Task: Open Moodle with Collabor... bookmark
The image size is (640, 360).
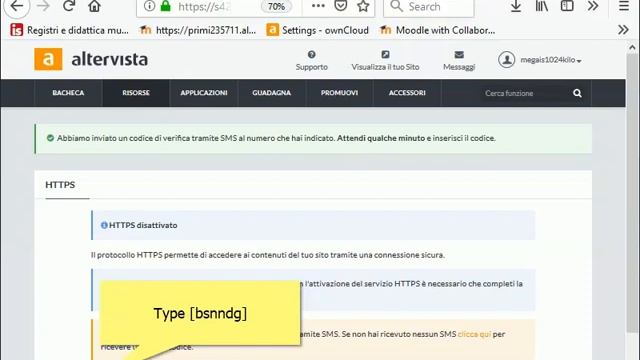Action: point(438,30)
